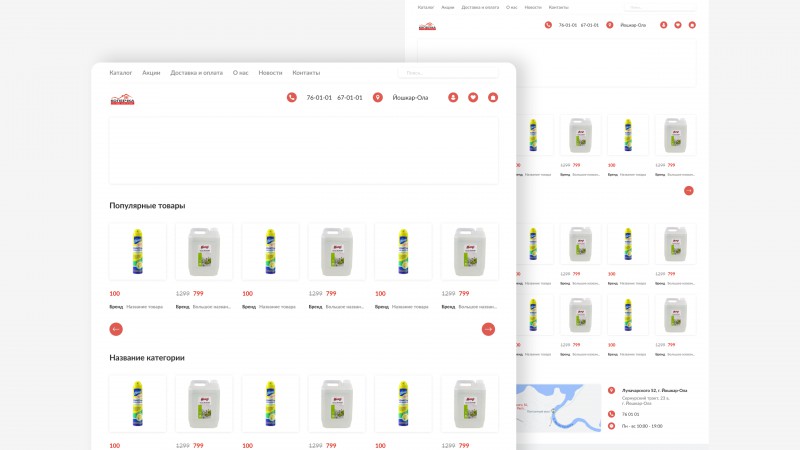Go to previous popular products with left arrow
The width and height of the screenshot is (800, 450).
[116, 329]
